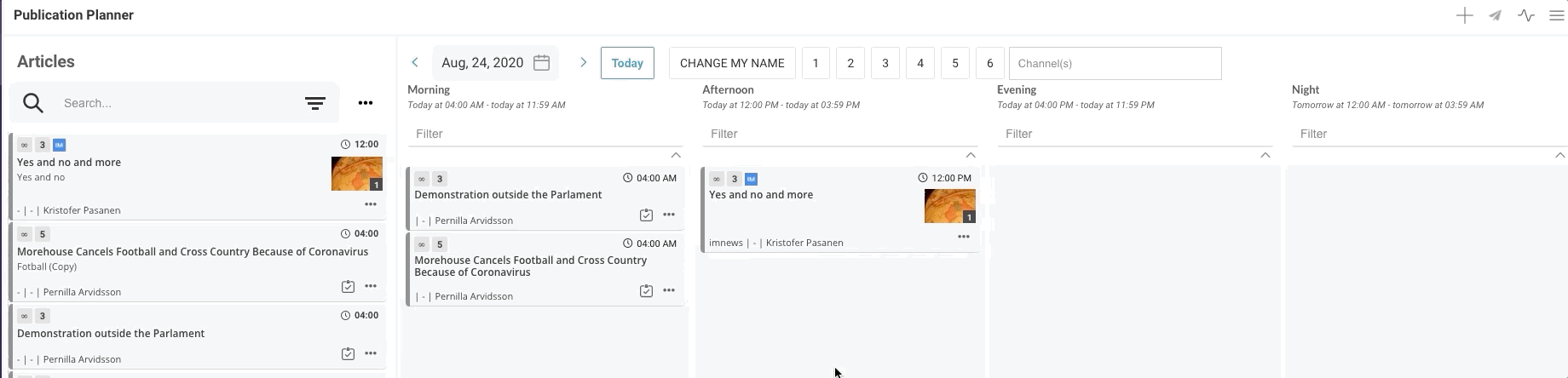This screenshot has width=1568, height=378.
Task: Click globe thumbnail on Afternoon article card
Action: coord(949,206)
